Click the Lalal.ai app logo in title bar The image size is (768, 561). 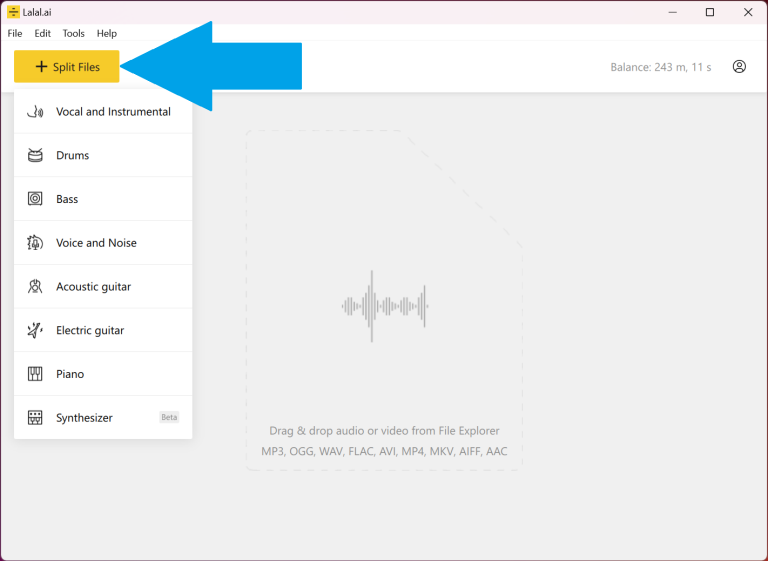coord(13,12)
